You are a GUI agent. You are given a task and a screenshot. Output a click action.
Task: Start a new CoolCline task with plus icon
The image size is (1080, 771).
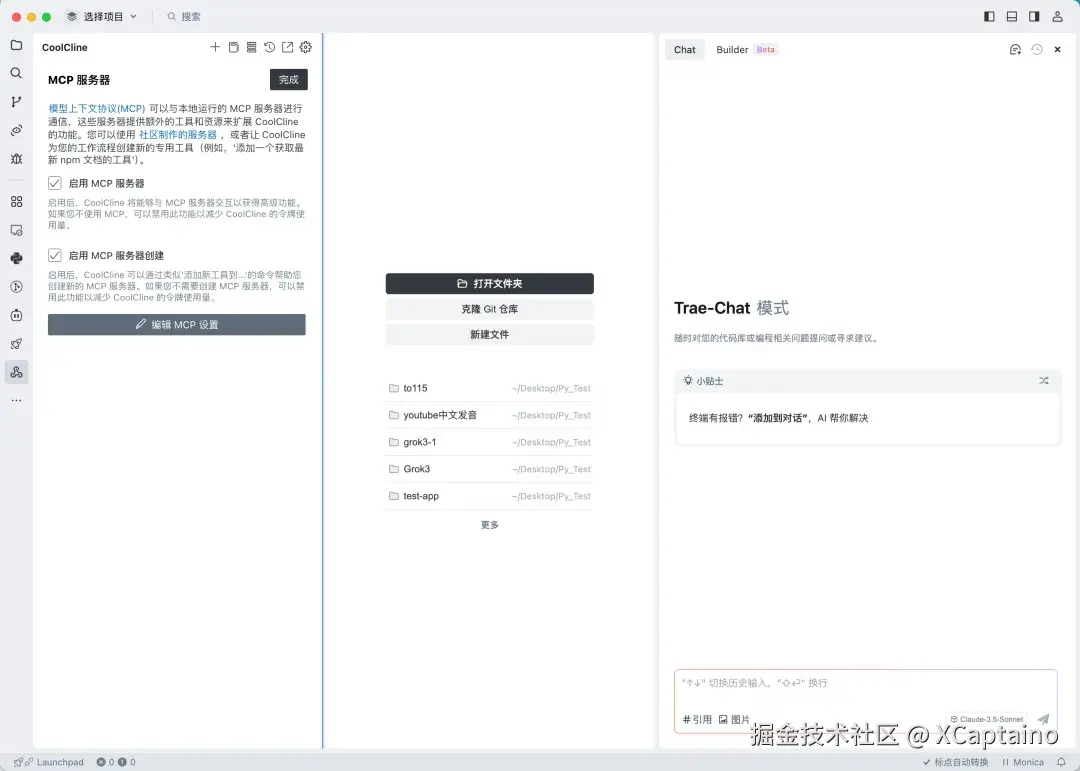(x=216, y=47)
